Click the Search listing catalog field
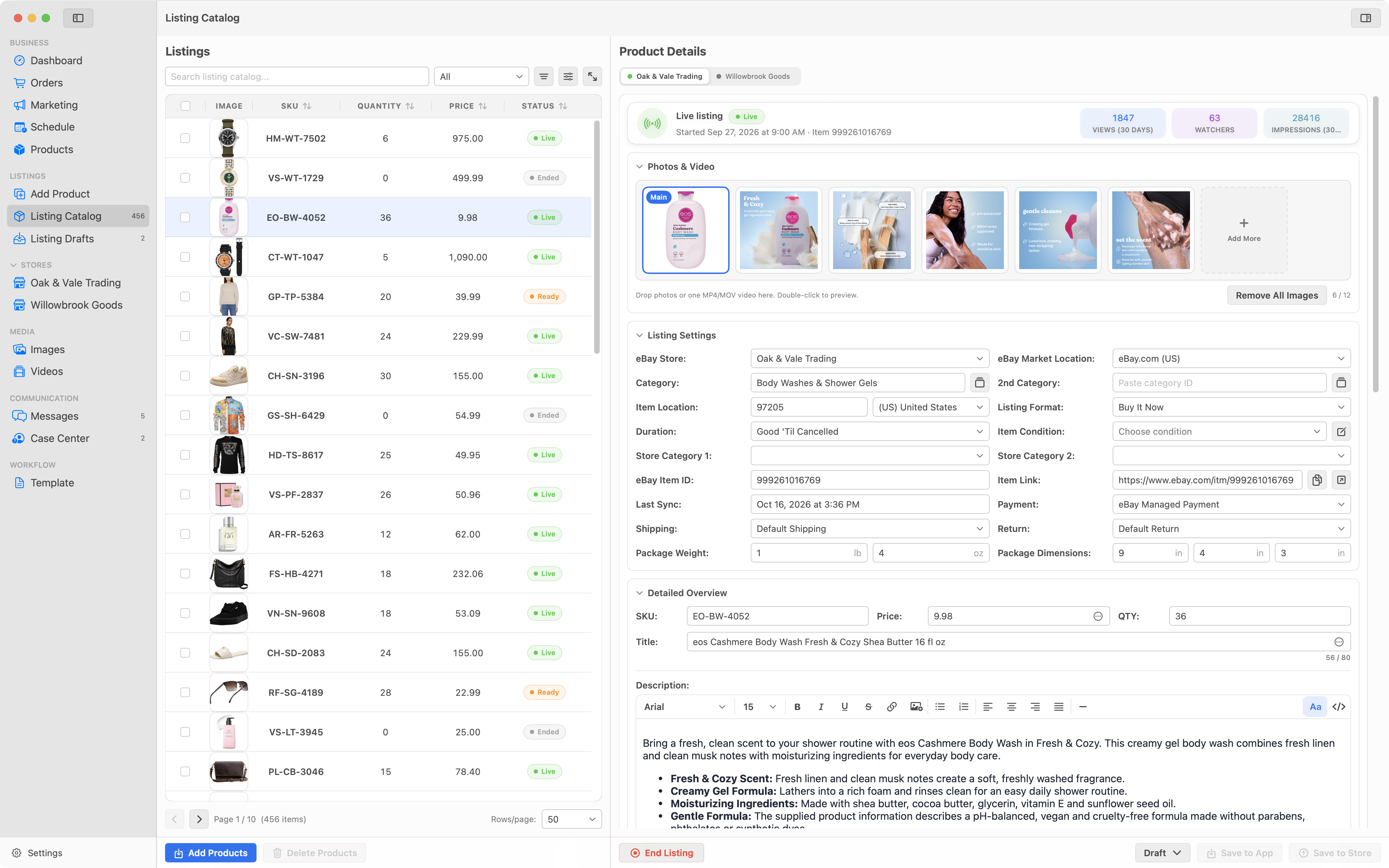This screenshot has width=1389, height=868. [x=297, y=76]
